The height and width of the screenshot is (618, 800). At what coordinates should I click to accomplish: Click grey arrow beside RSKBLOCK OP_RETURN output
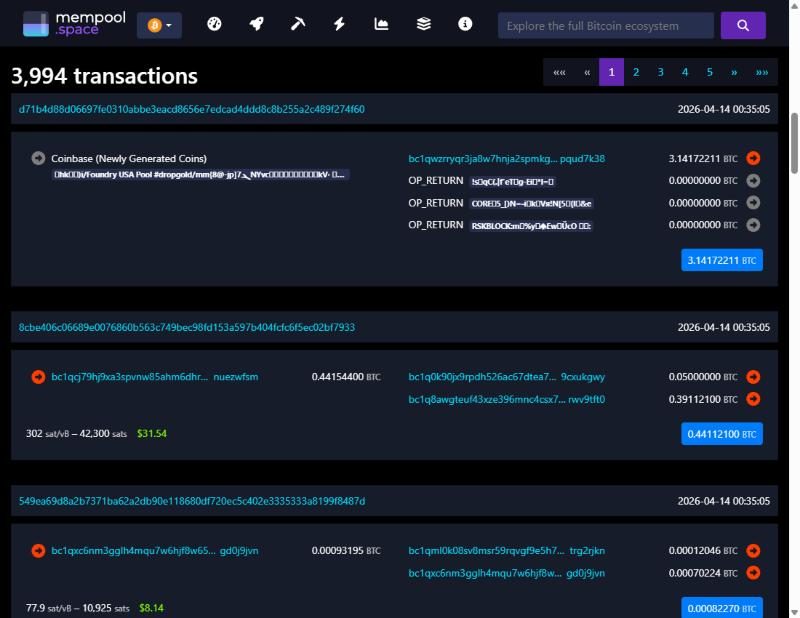[753, 225]
